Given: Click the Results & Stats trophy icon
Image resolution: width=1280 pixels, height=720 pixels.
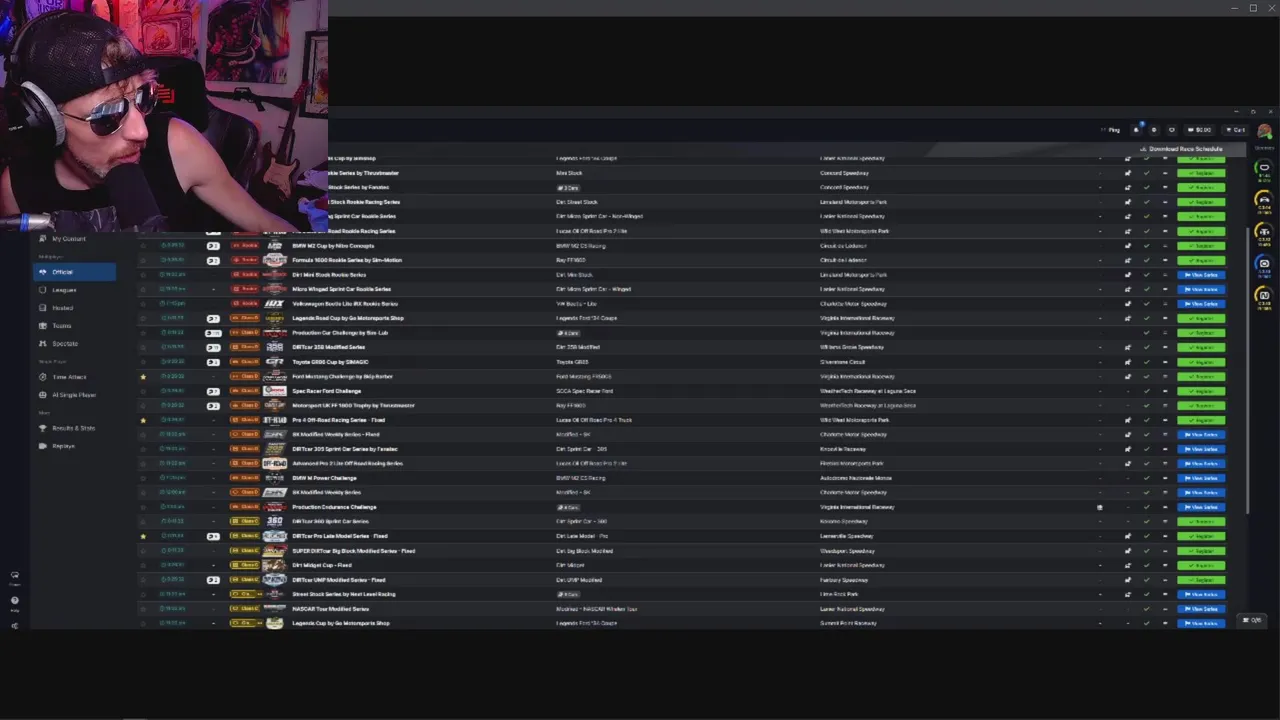Looking at the screenshot, I should point(43,428).
